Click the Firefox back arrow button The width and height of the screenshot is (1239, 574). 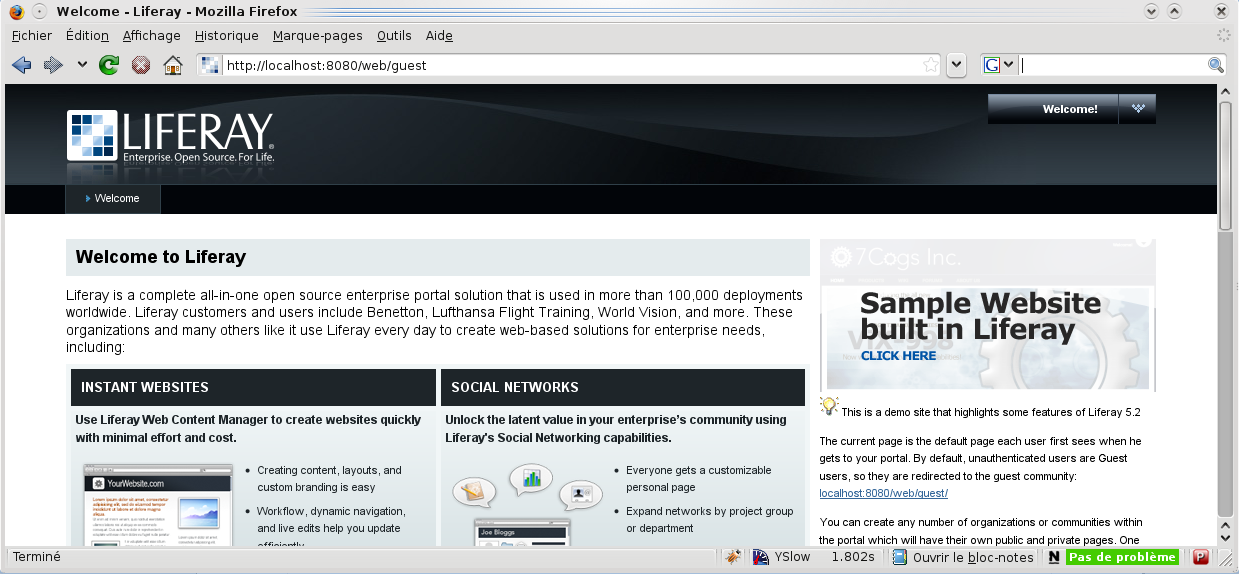click(x=21, y=65)
